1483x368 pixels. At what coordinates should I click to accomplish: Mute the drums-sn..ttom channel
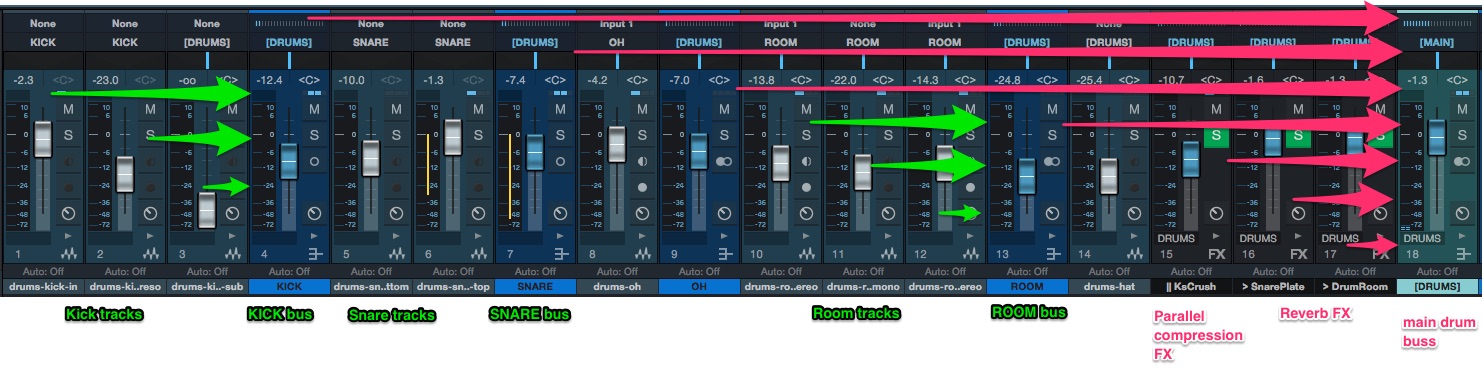pyautogui.click(x=396, y=109)
